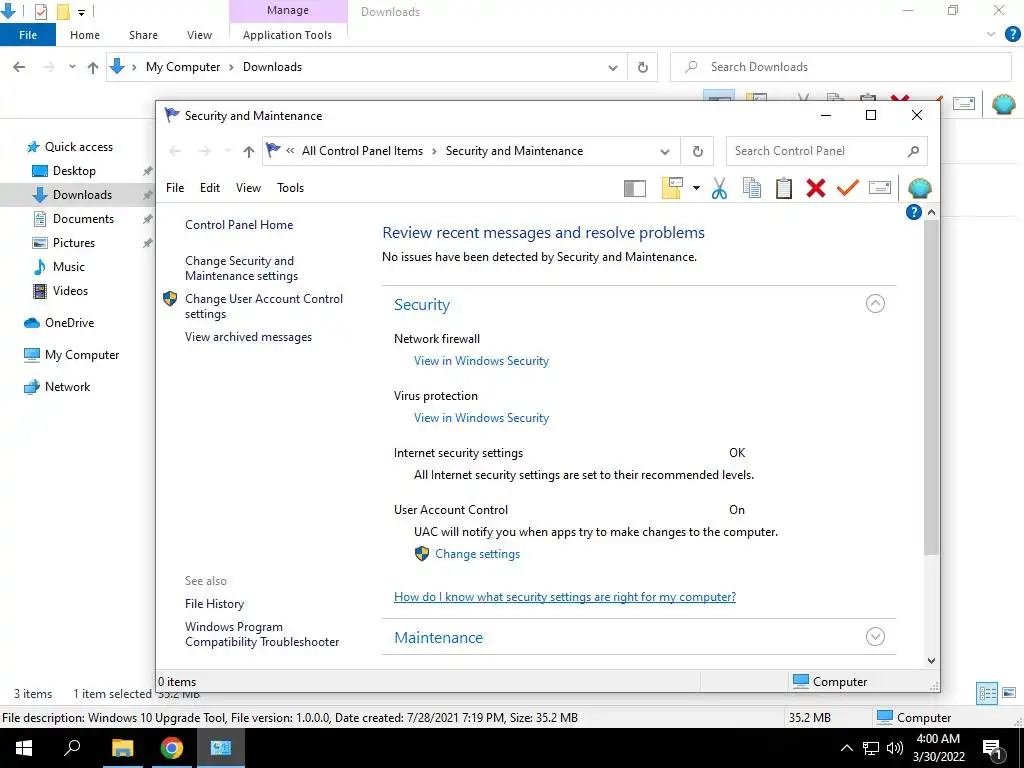
Task: Open View archived messages link
Action: pos(248,337)
